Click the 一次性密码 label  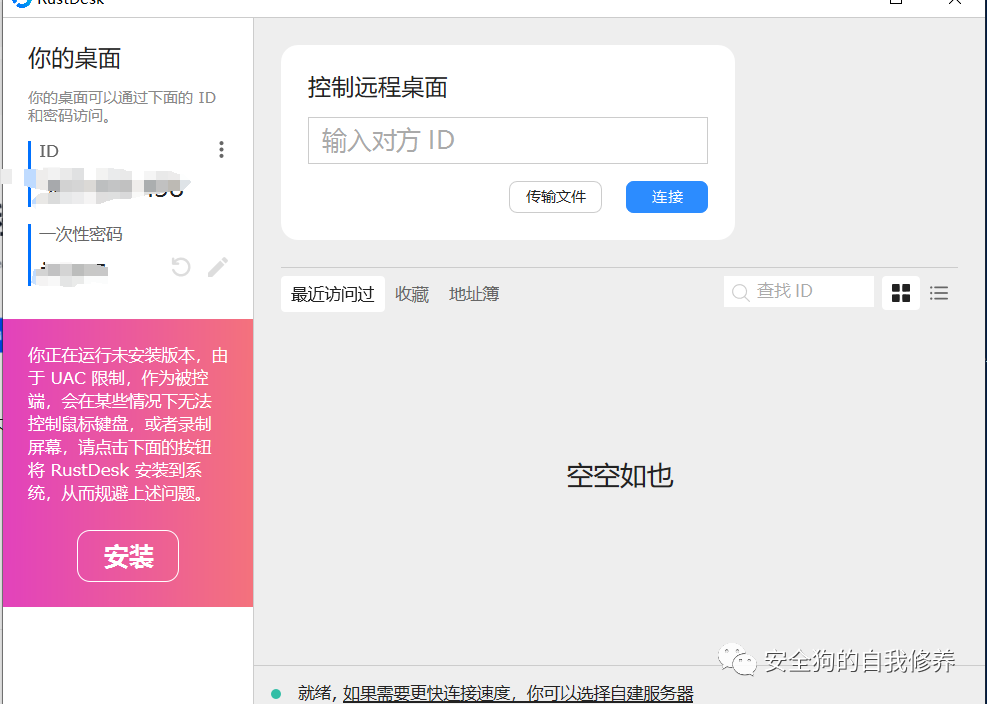(x=81, y=234)
